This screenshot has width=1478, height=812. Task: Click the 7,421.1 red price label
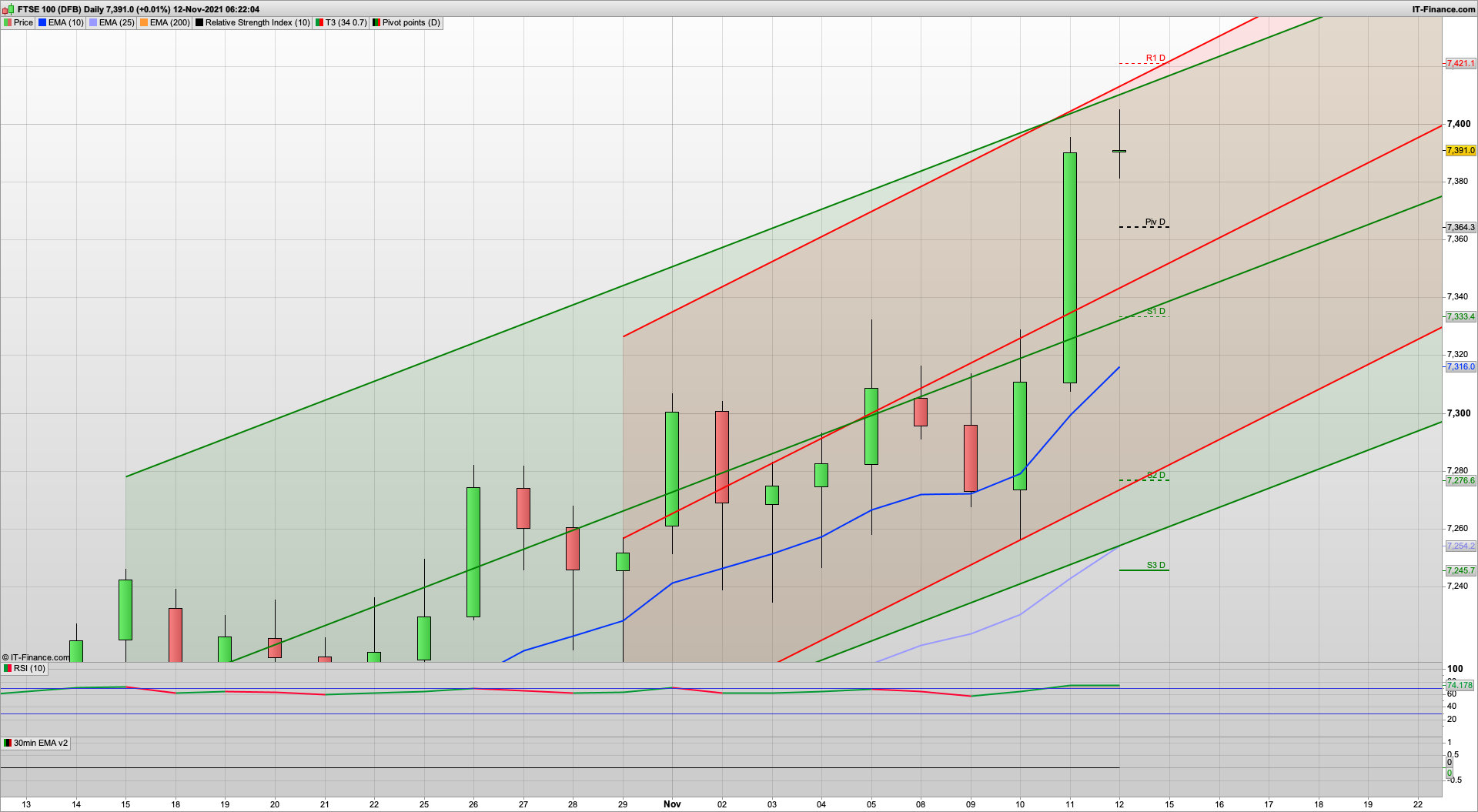[1460, 63]
